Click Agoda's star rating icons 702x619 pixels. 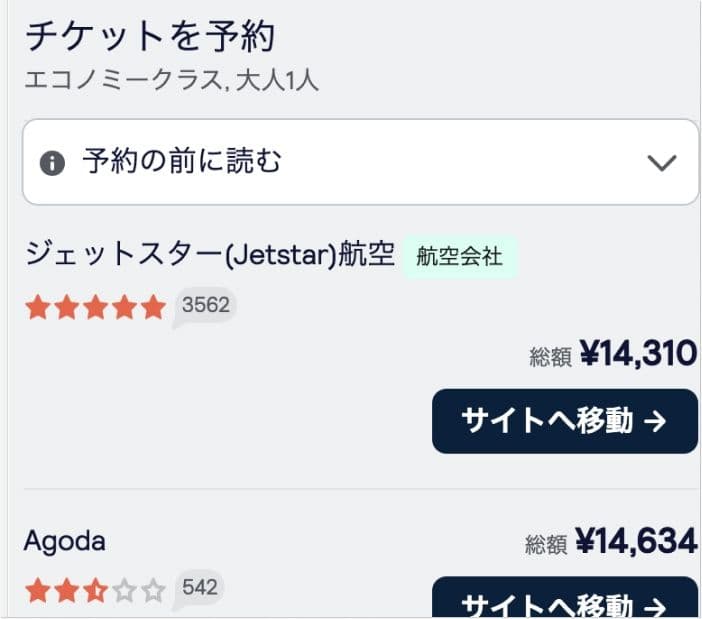(95, 591)
